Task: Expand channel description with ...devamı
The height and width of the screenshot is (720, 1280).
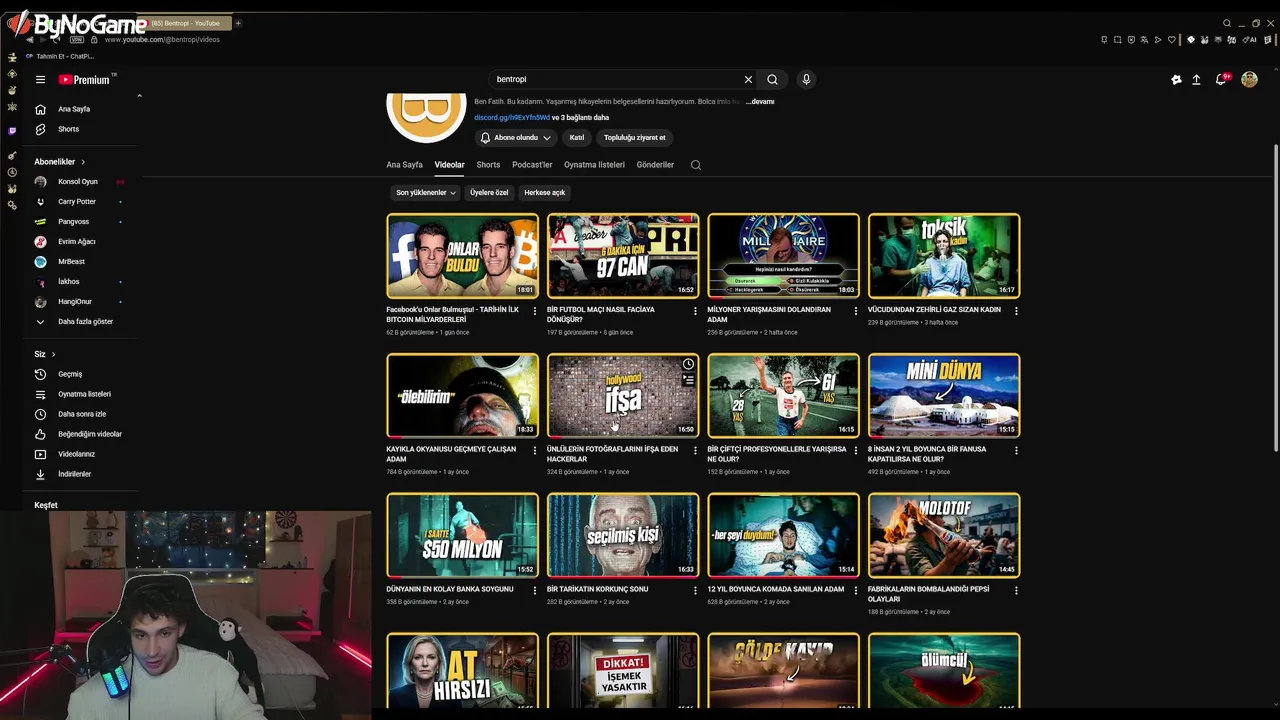Action: [x=760, y=102]
